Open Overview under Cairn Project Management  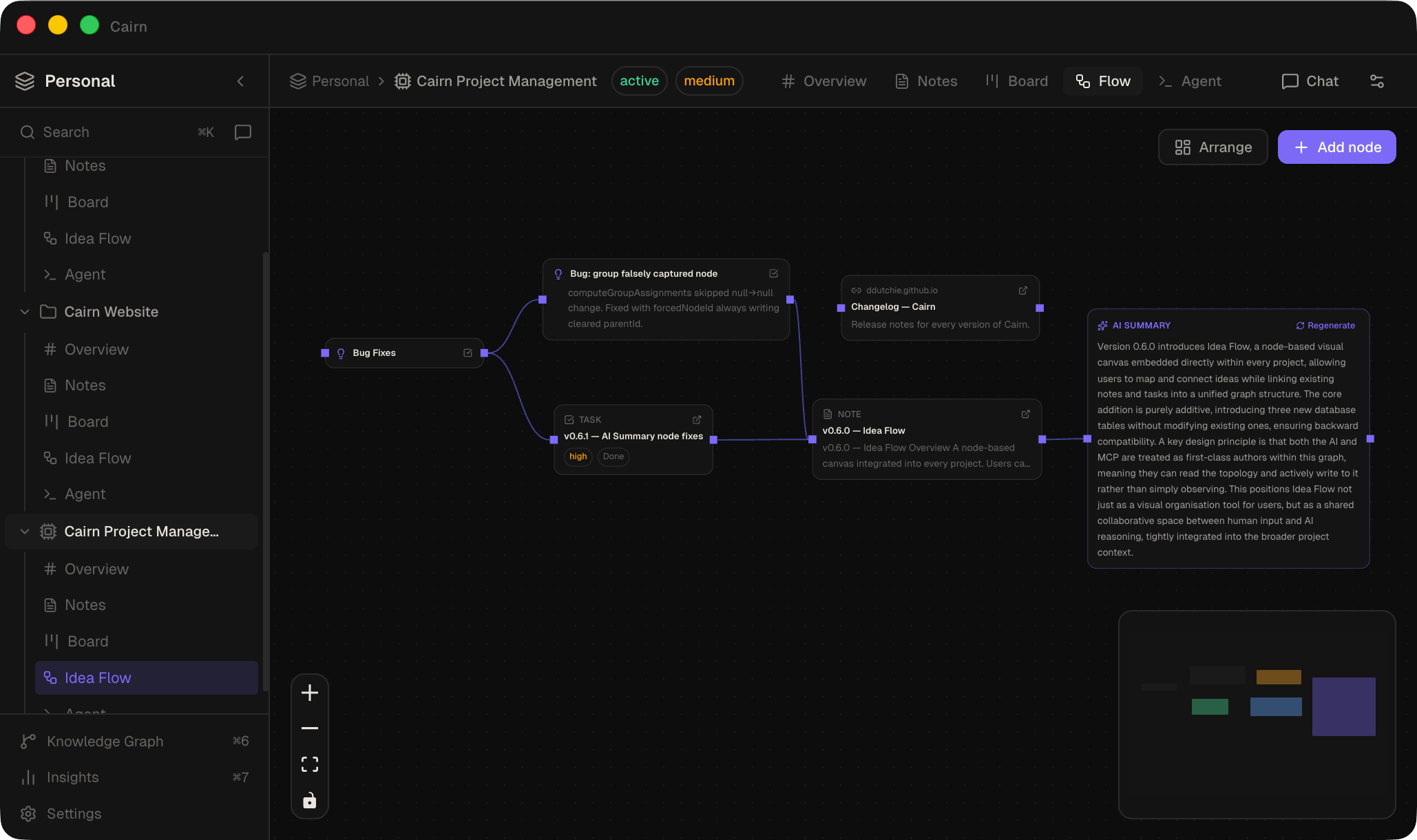point(146,569)
